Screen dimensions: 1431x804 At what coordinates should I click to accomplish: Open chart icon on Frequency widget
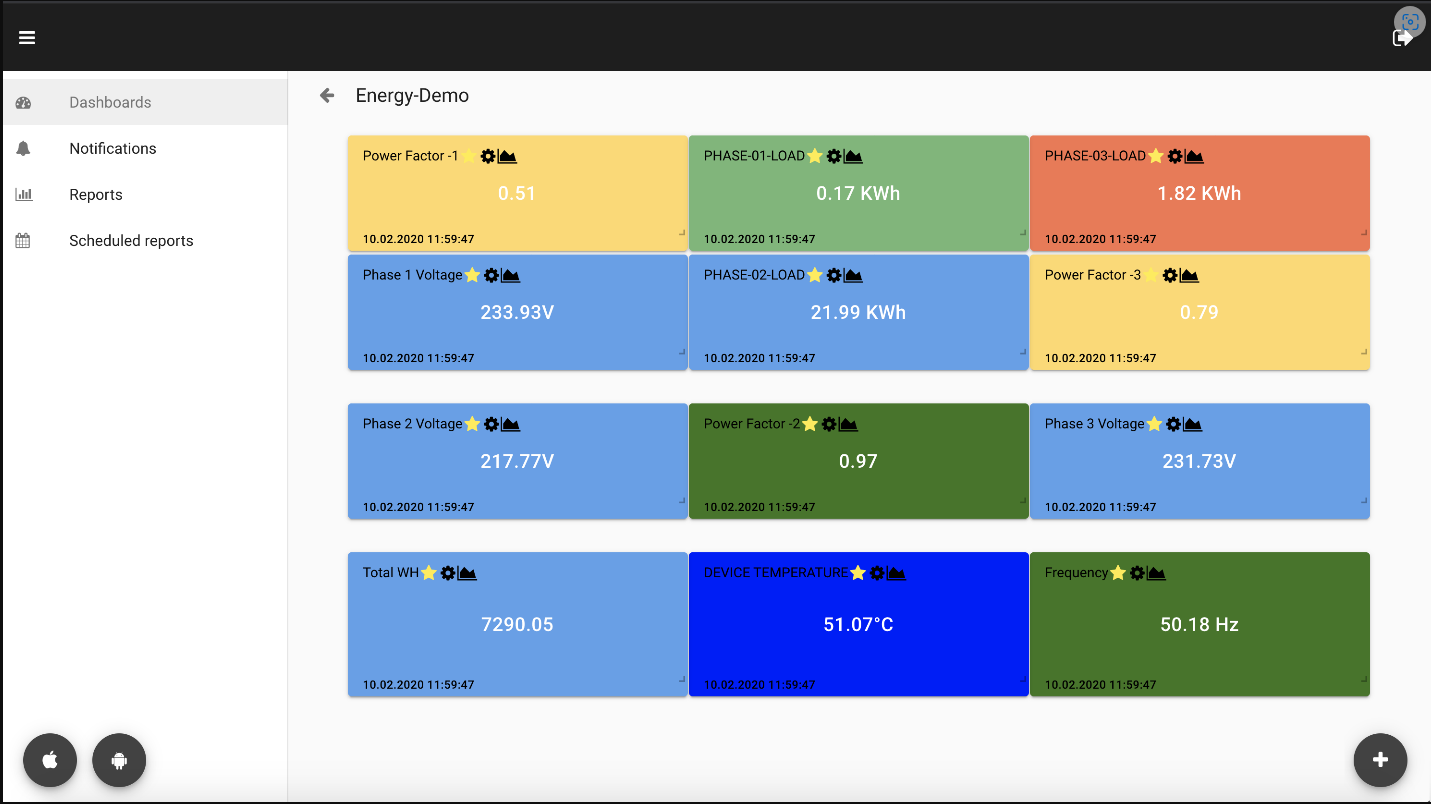click(1156, 573)
